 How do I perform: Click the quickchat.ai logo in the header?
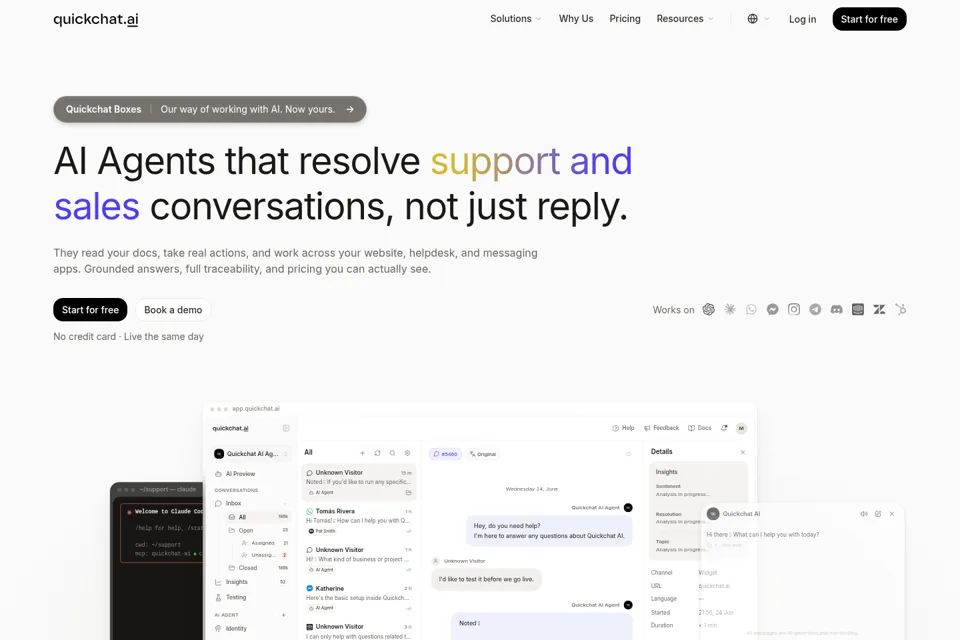pos(96,19)
